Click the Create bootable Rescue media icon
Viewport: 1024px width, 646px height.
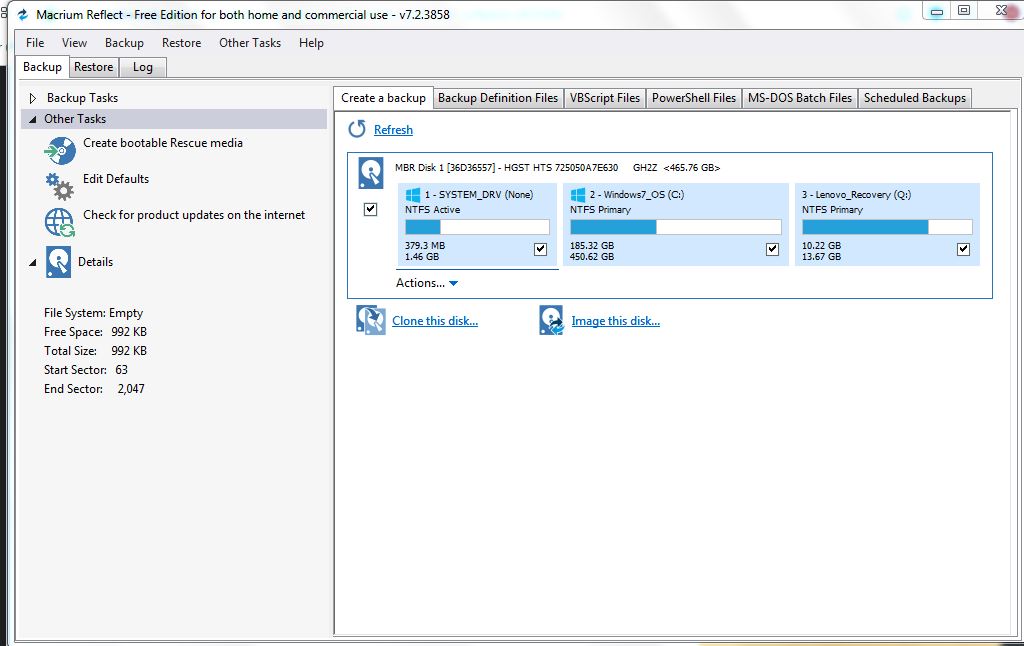pos(60,150)
